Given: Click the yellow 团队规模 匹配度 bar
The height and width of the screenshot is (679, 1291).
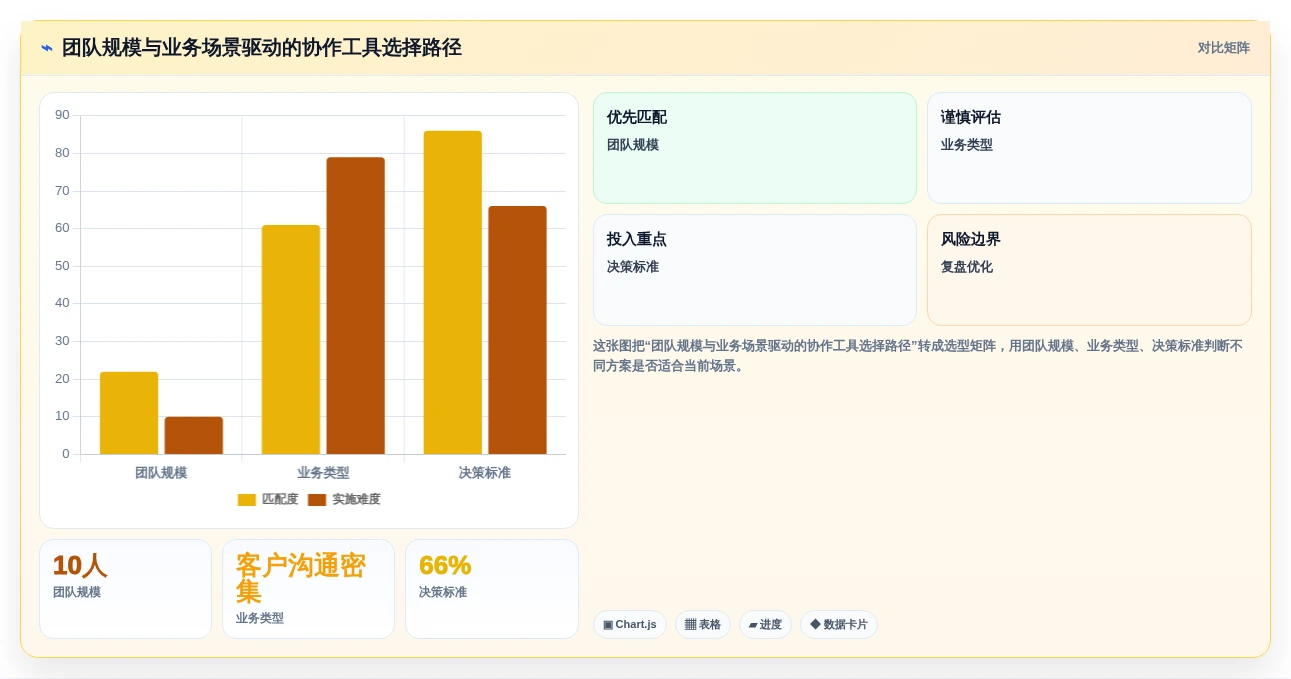Looking at the screenshot, I should pyautogui.click(x=129, y=413).
